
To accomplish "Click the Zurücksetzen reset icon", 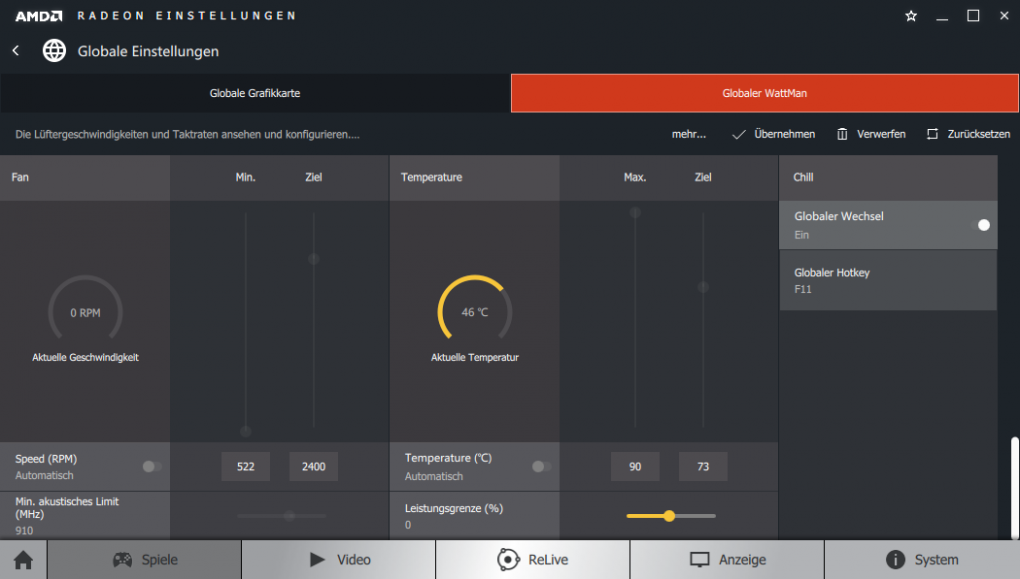I will 932,134.
